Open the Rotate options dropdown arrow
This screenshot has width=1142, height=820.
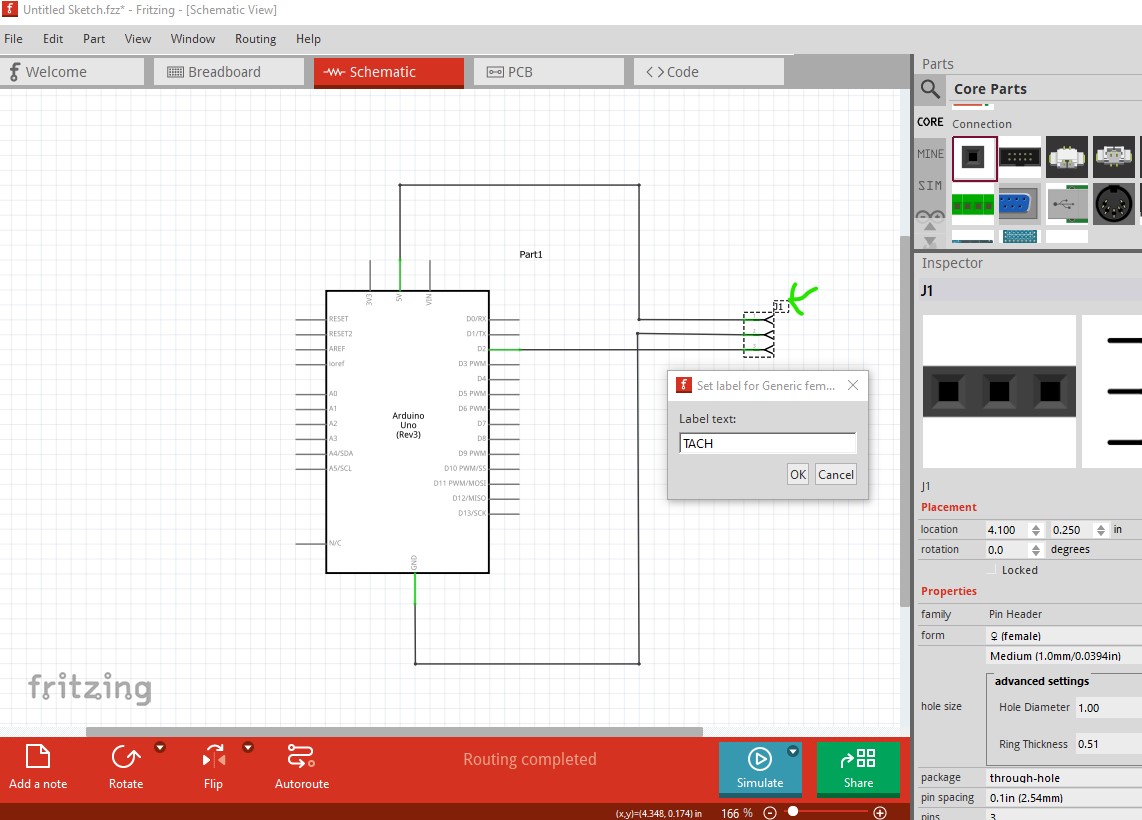click(x=160, y=747)
